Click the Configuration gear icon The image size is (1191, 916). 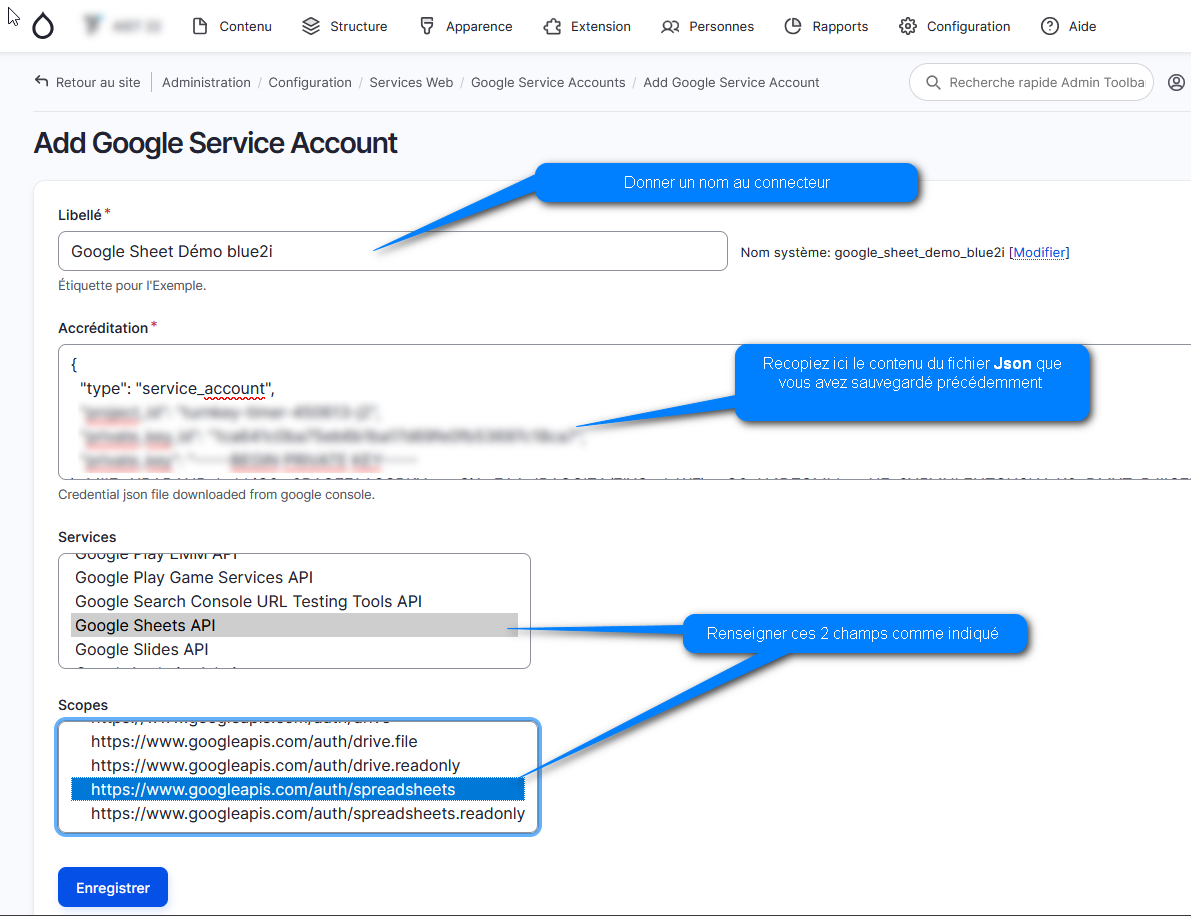click(908, 27)
